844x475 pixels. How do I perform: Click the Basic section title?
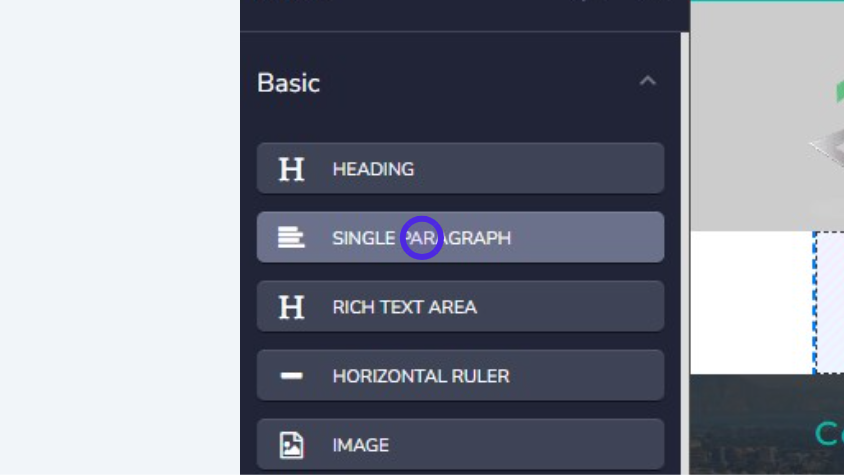pyautogui.click(x=289, y=82)
